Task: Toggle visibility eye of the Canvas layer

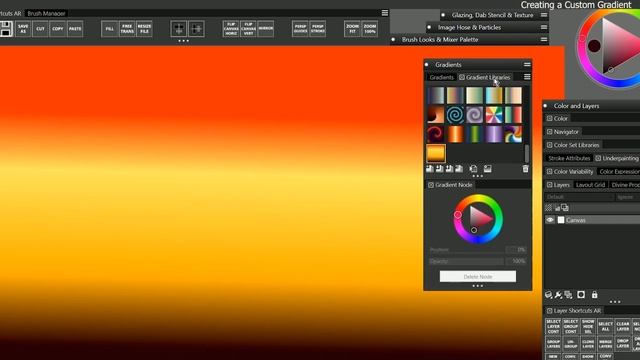Action: (550, 220)
